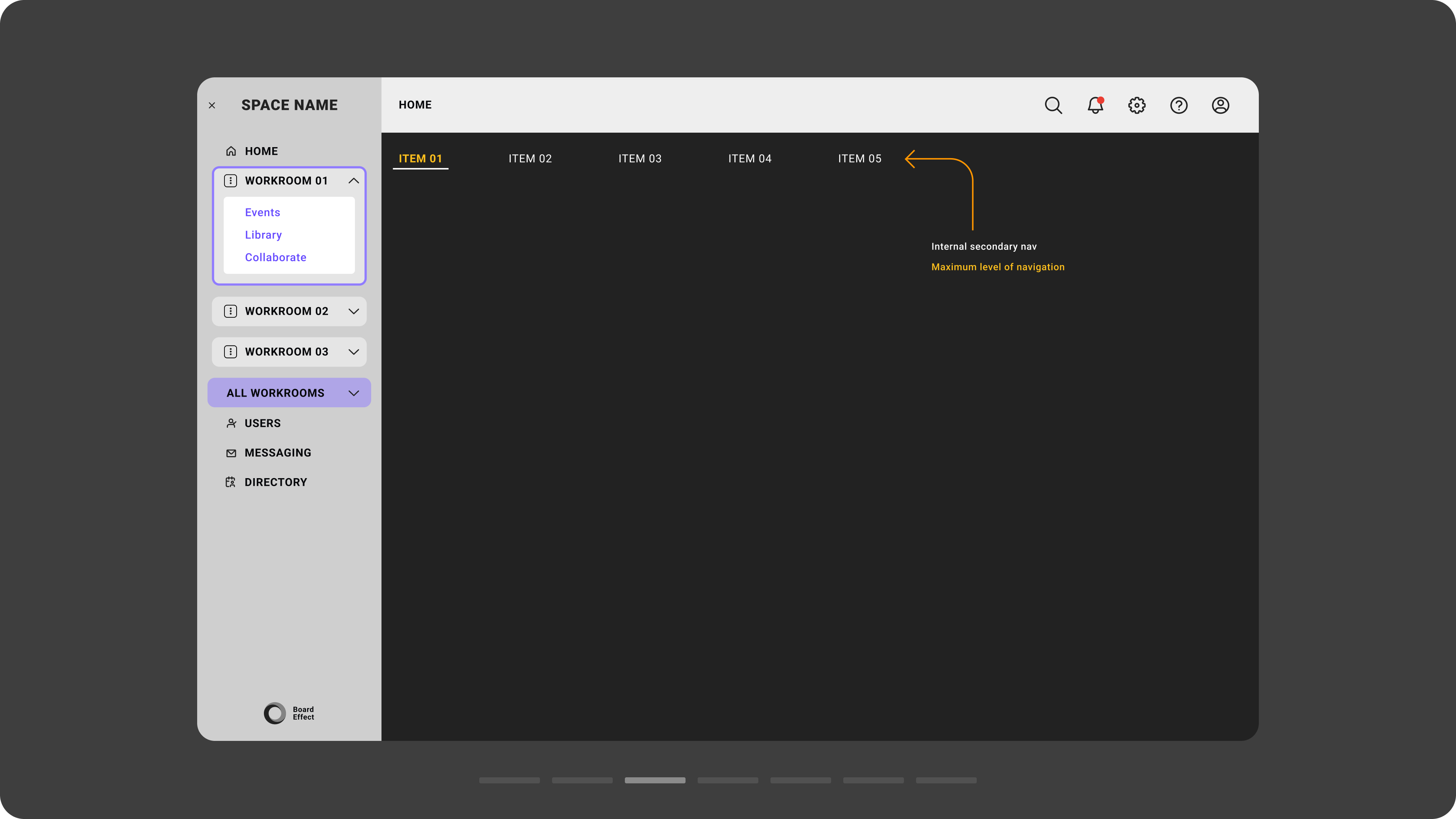
Task: Click the search magnifier icon
Action: click(1053, 105)
